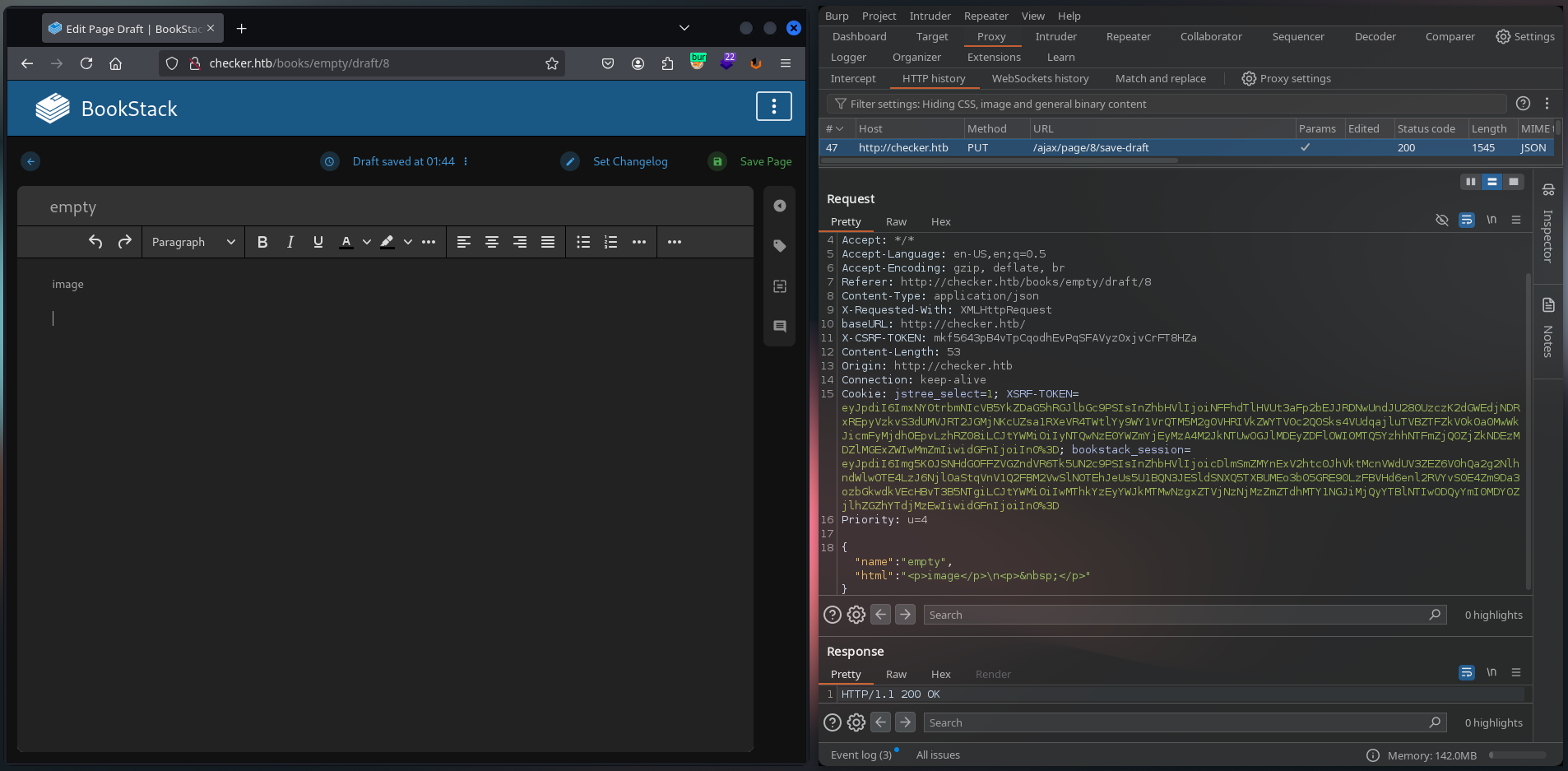Screen dimensions: 1568x771
Task: Click Save Page
Action: coord(750,161)
